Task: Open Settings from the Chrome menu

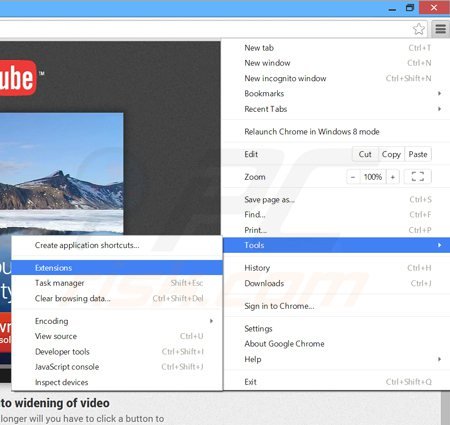Action: tap(337, 329)
